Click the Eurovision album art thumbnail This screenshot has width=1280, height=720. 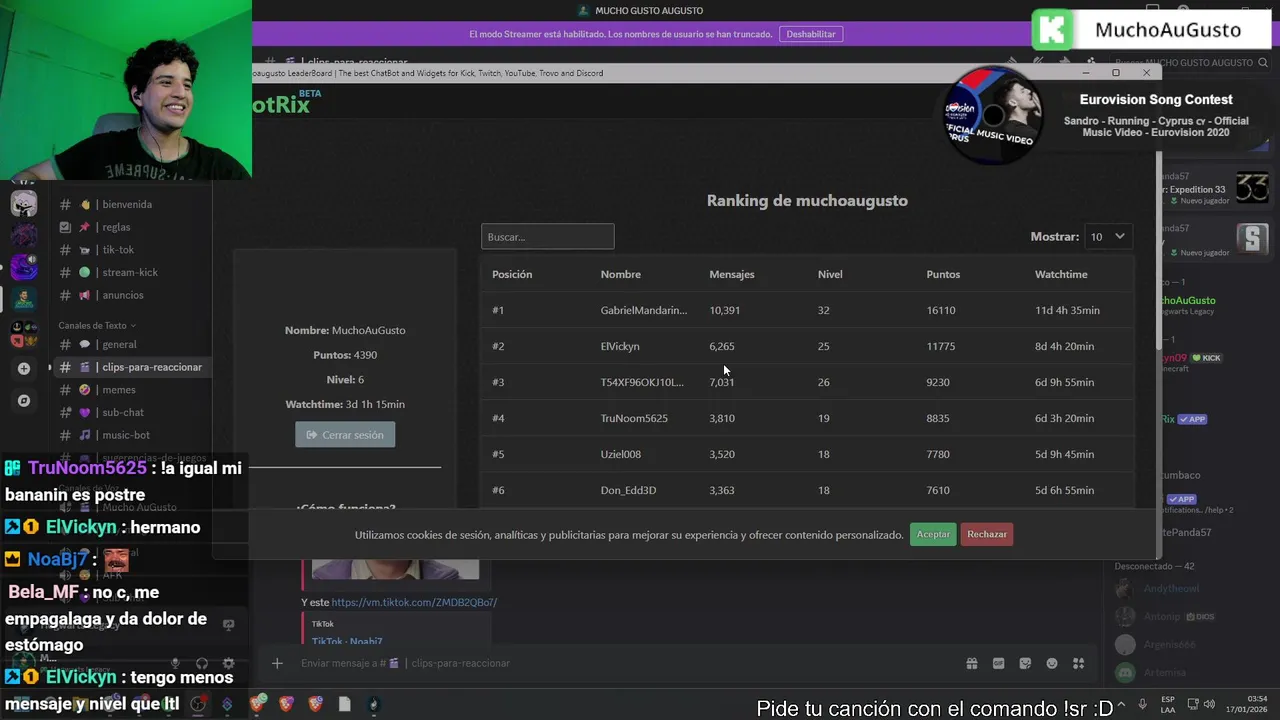[x=994, y=115]
